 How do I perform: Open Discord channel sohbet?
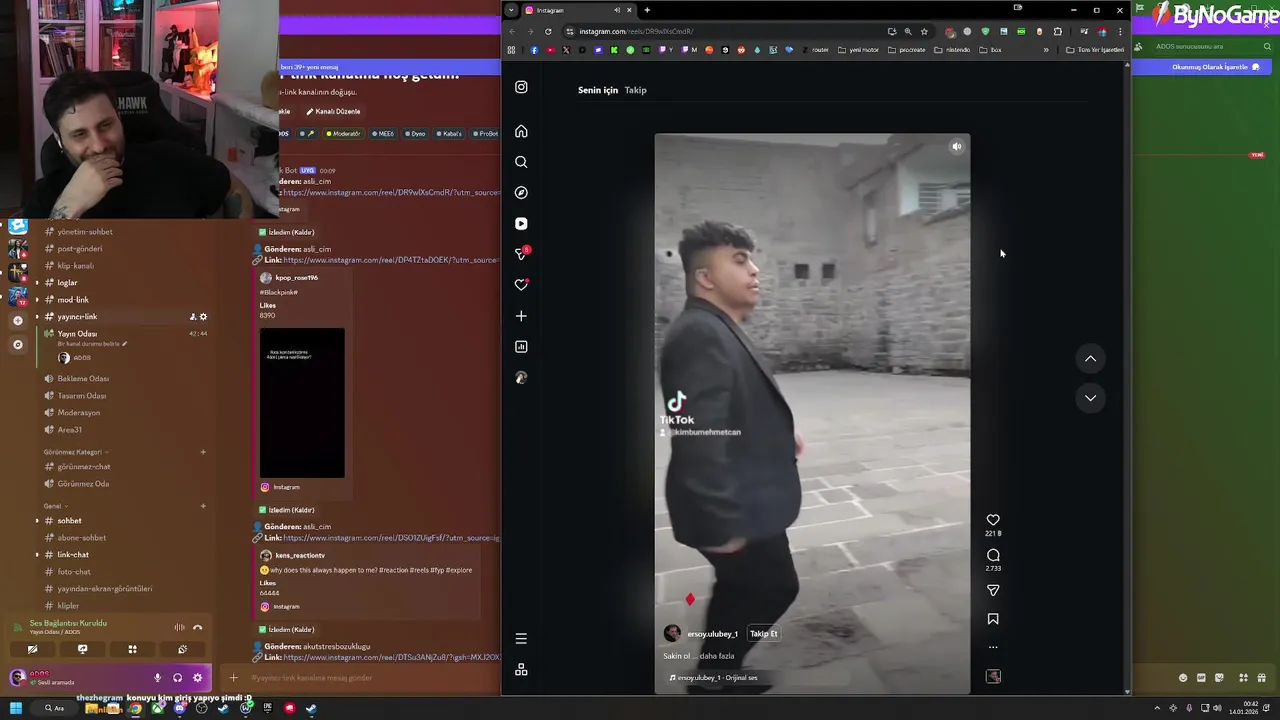(x=70, y=521)
